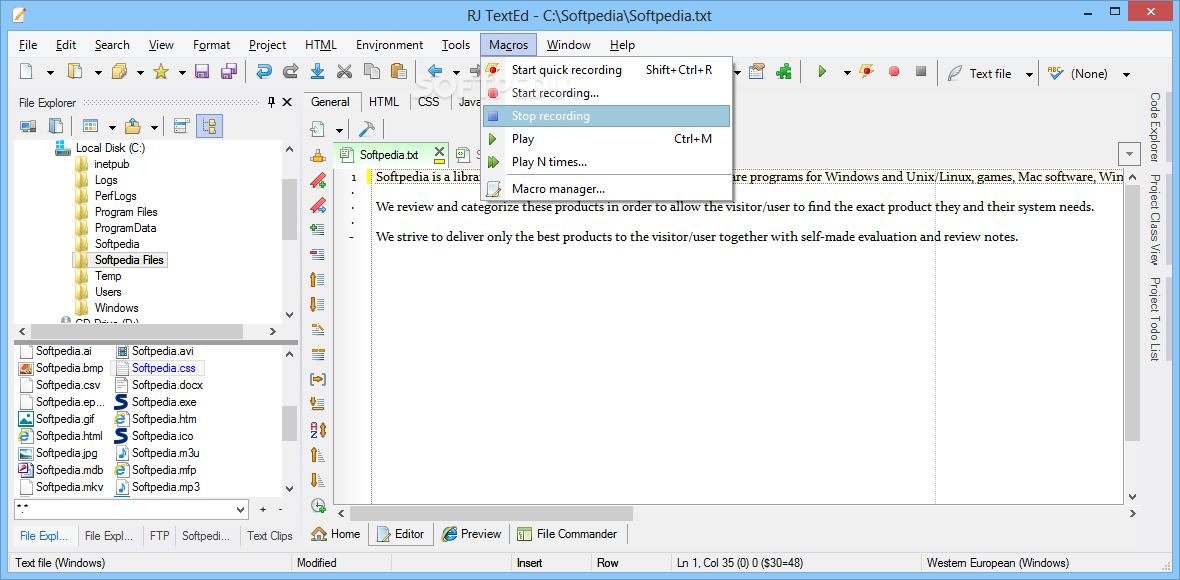Open the Text file syntax dropdown

(x=1029, y=74)
